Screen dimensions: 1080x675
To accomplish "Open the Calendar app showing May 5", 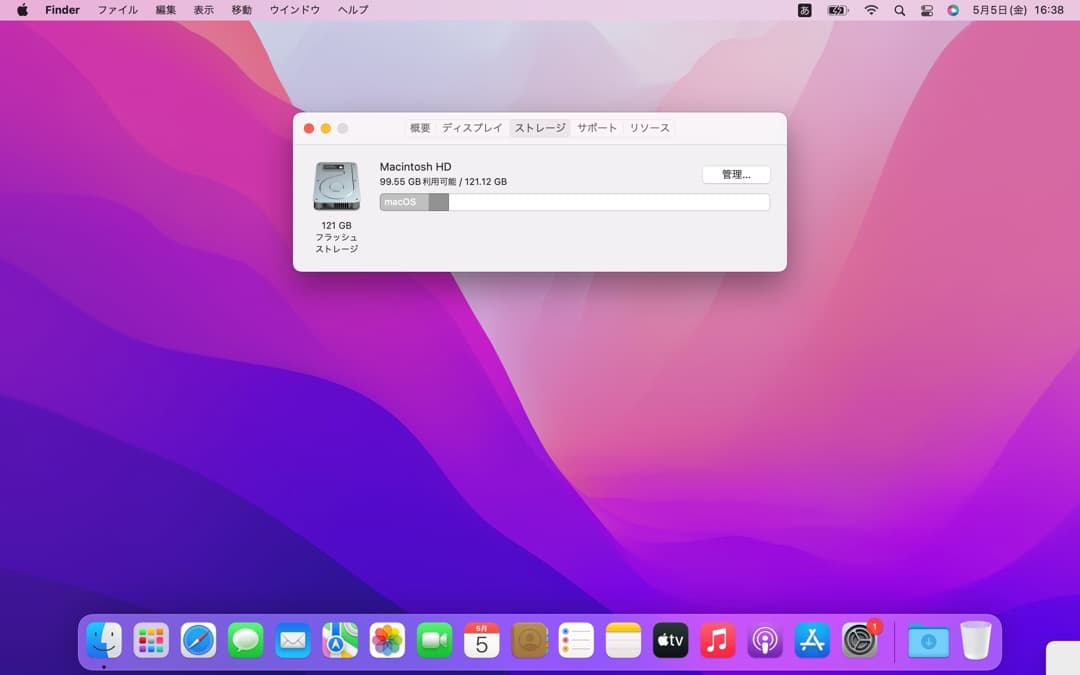I will coord(481,641).
